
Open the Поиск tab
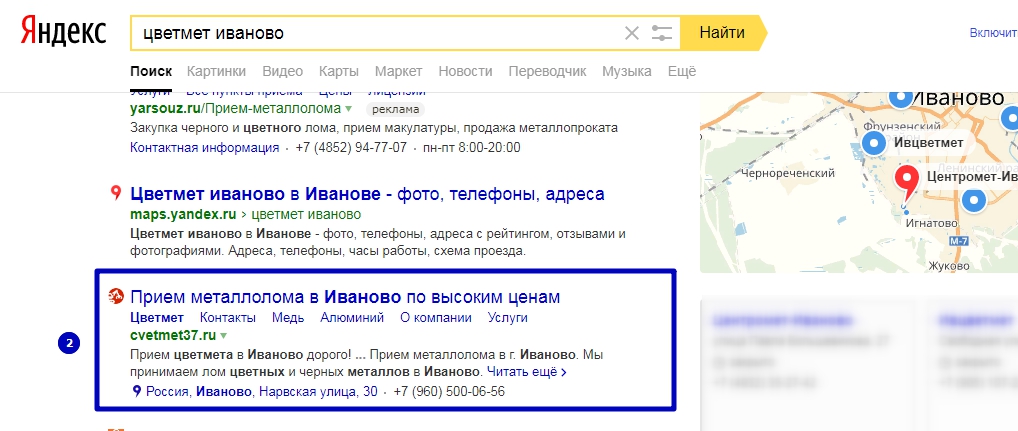[x=151, y=71]
